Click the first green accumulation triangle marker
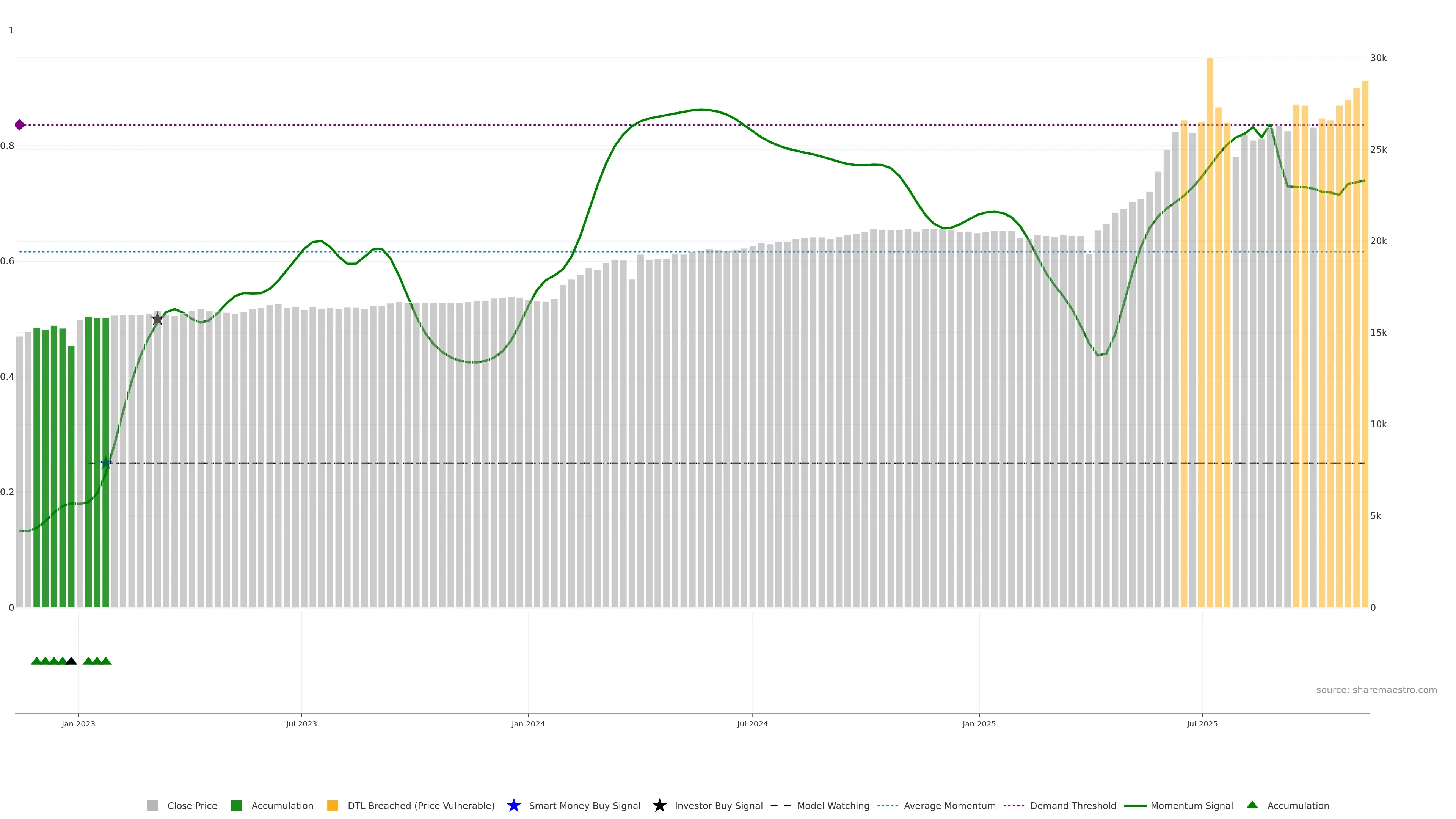 coord(36,661)
